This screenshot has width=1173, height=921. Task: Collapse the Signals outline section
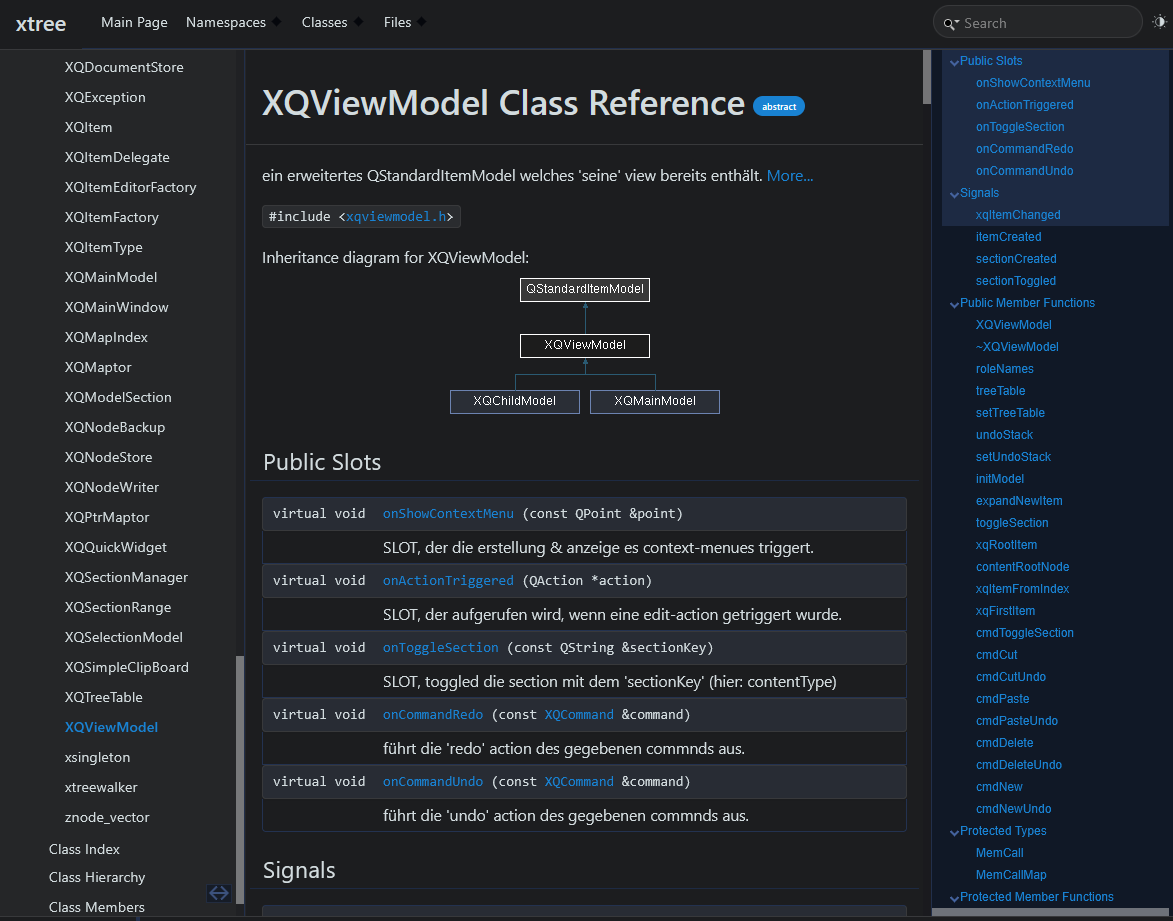(954, 194)
